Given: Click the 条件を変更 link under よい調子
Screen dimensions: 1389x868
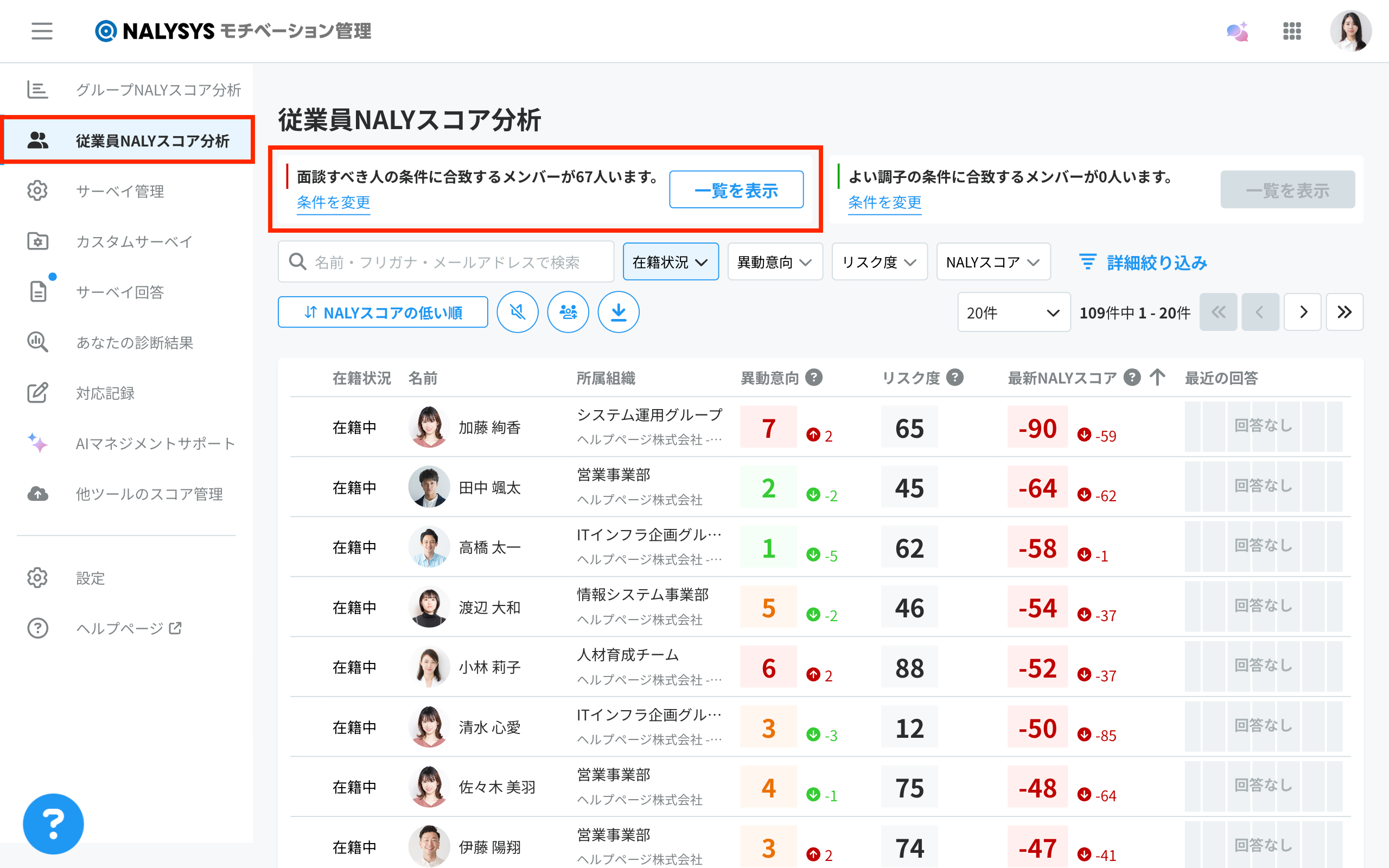Looking at the screenshot, I should tap(884, 202).
